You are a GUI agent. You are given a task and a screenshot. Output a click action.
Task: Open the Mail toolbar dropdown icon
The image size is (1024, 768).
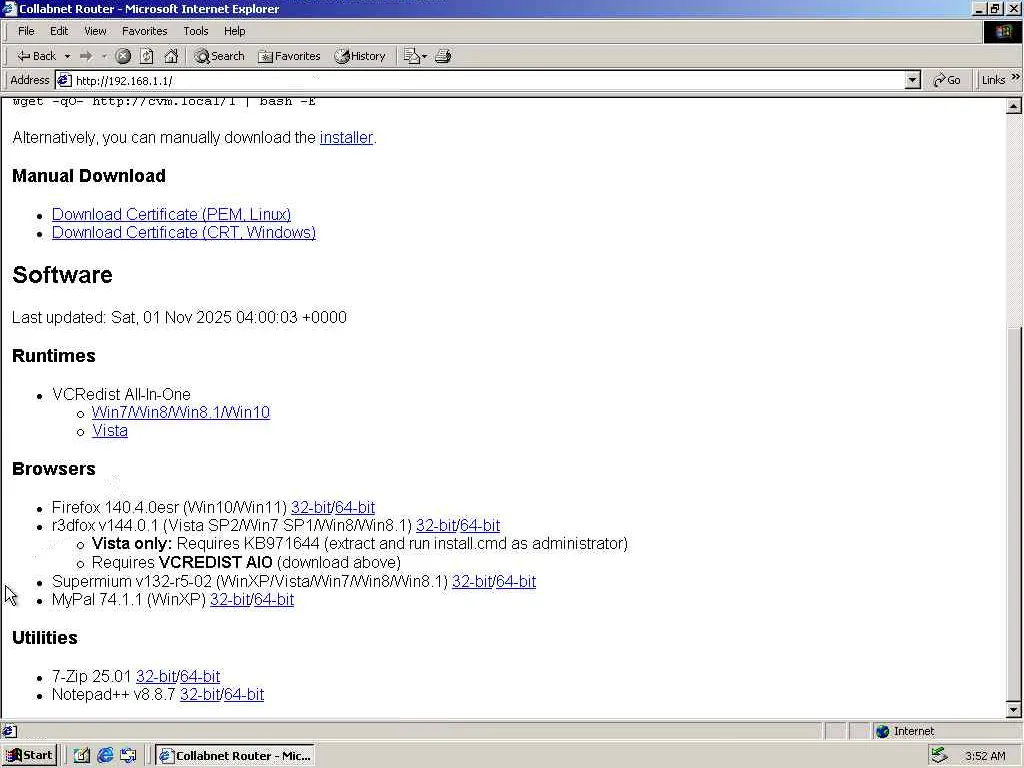click(x=415, y=56)
